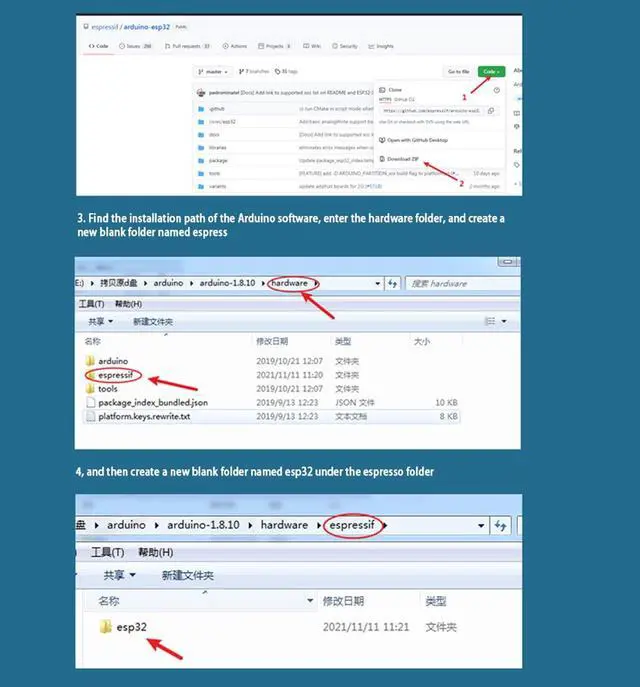Open the master branch dropdown
The width and height of the screenshot is (640, 687).
tap(215, 72)
